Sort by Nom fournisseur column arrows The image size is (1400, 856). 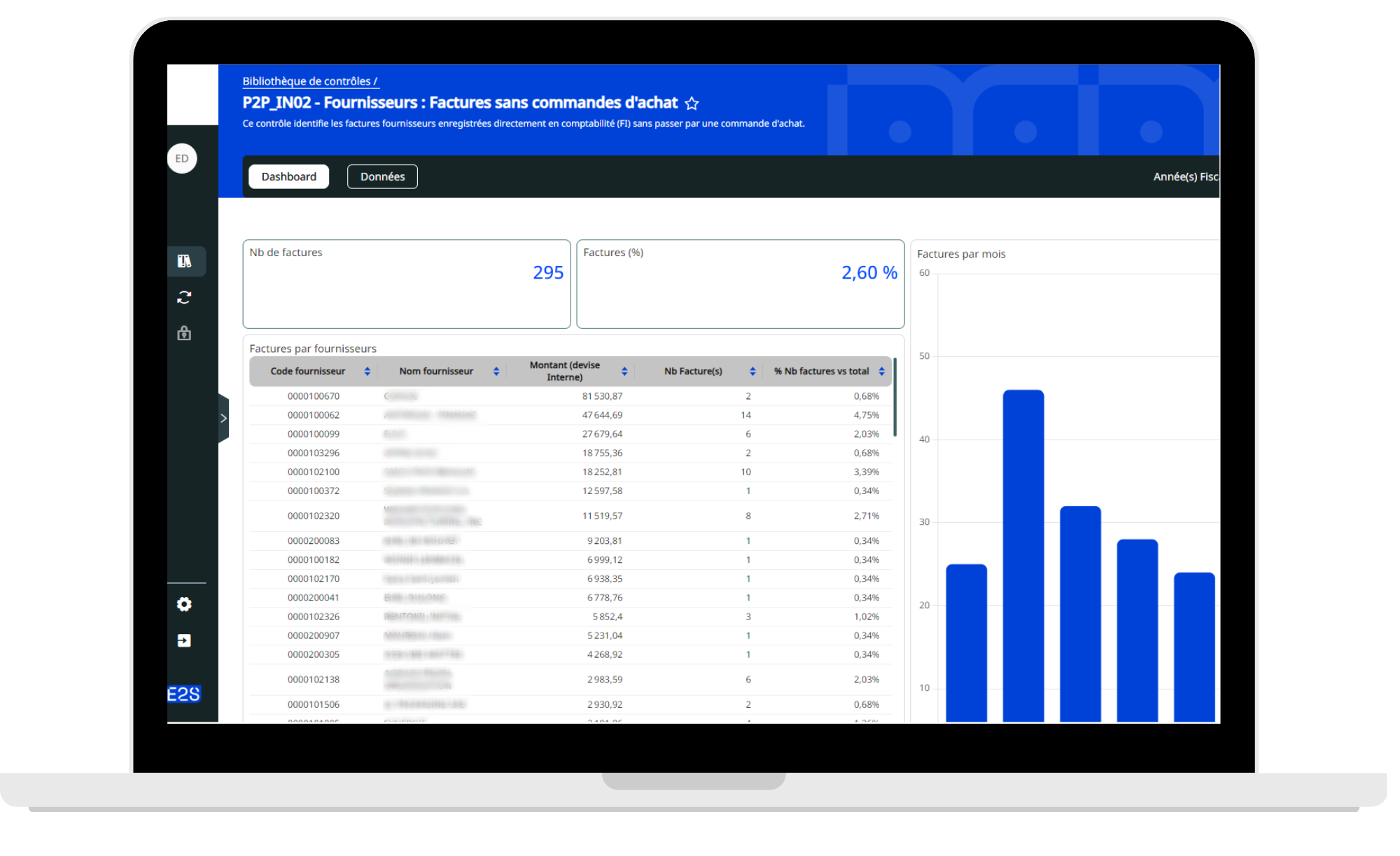pyautogui.click(x=496, y=371)
